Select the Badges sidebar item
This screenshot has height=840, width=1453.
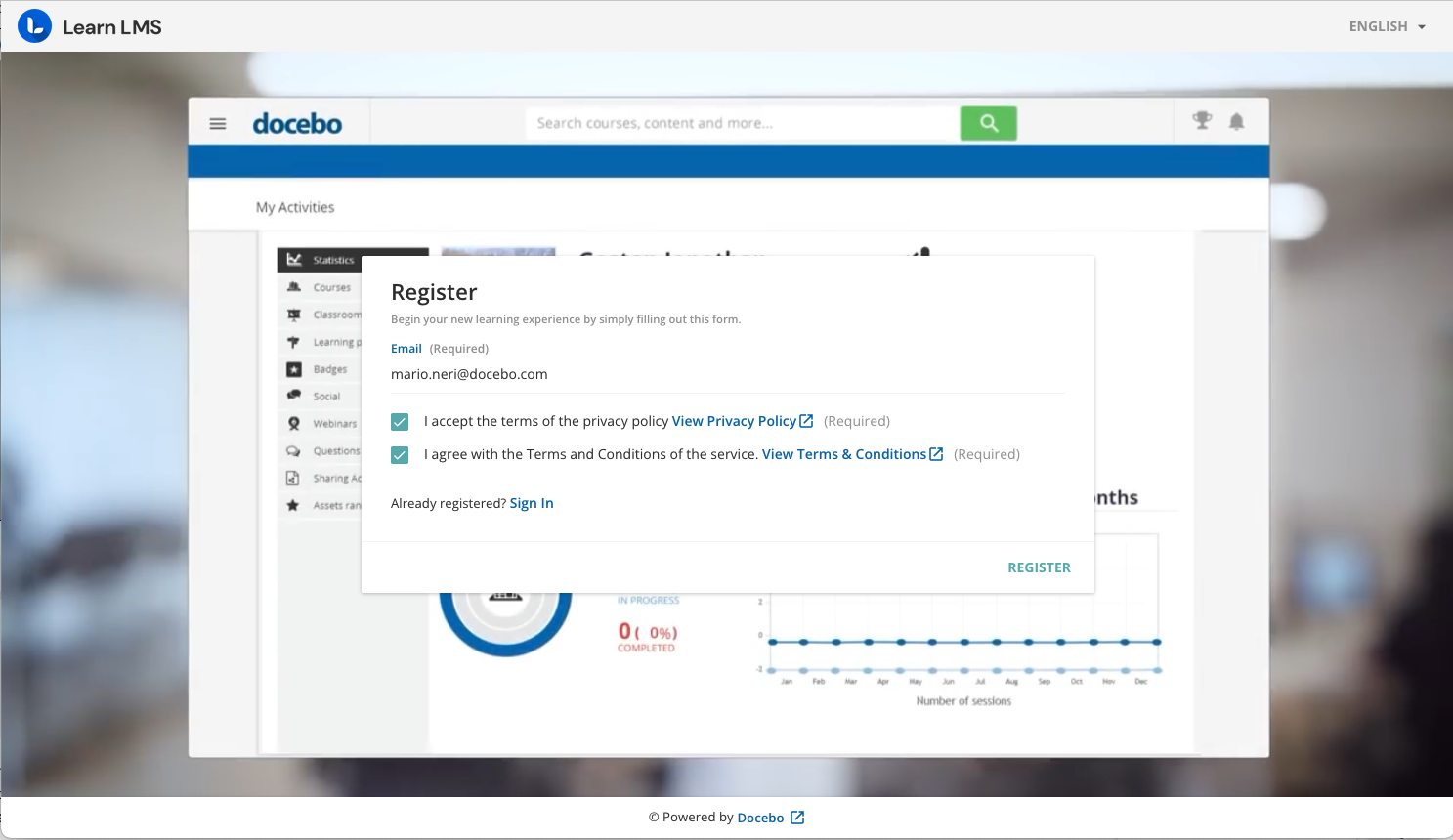coord(329,369)
